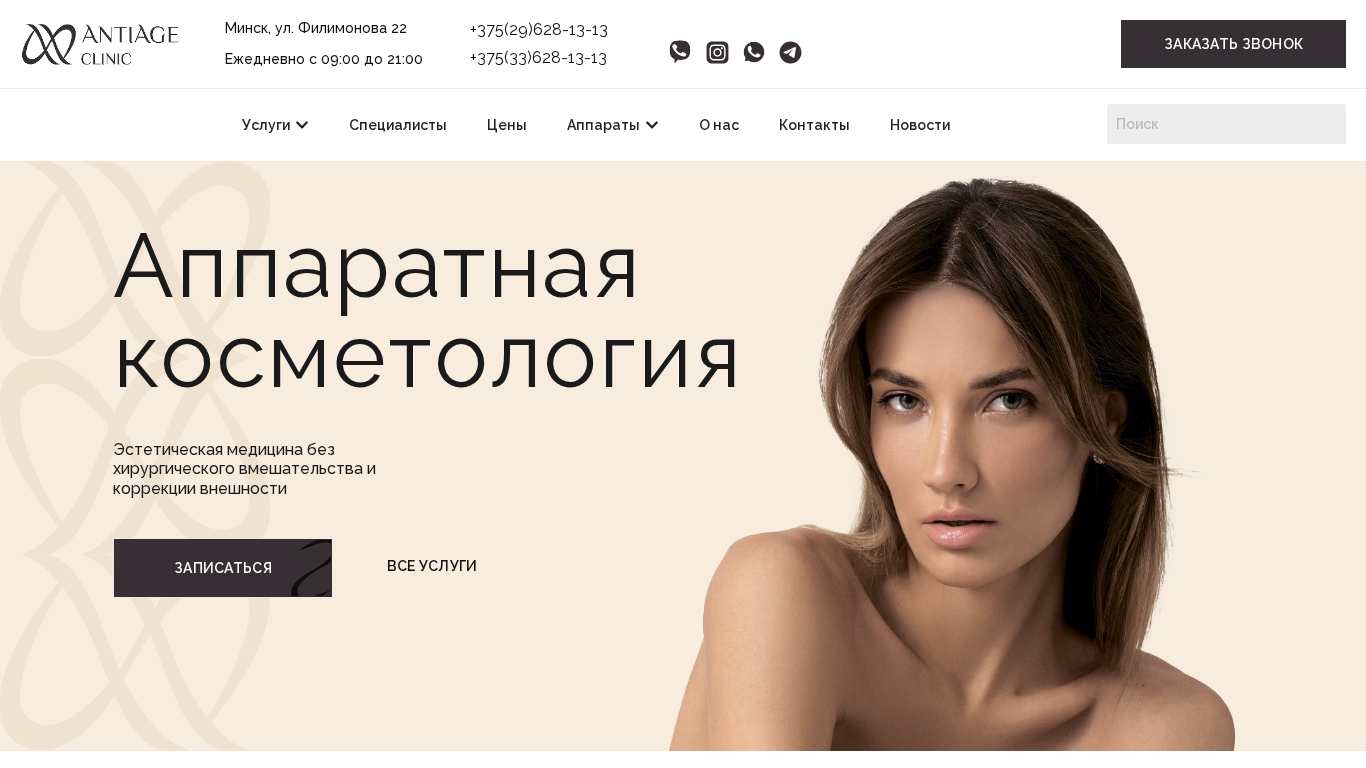Click the Заказать звонок button
This screenshot has height=768, width=1366.
1233,44
